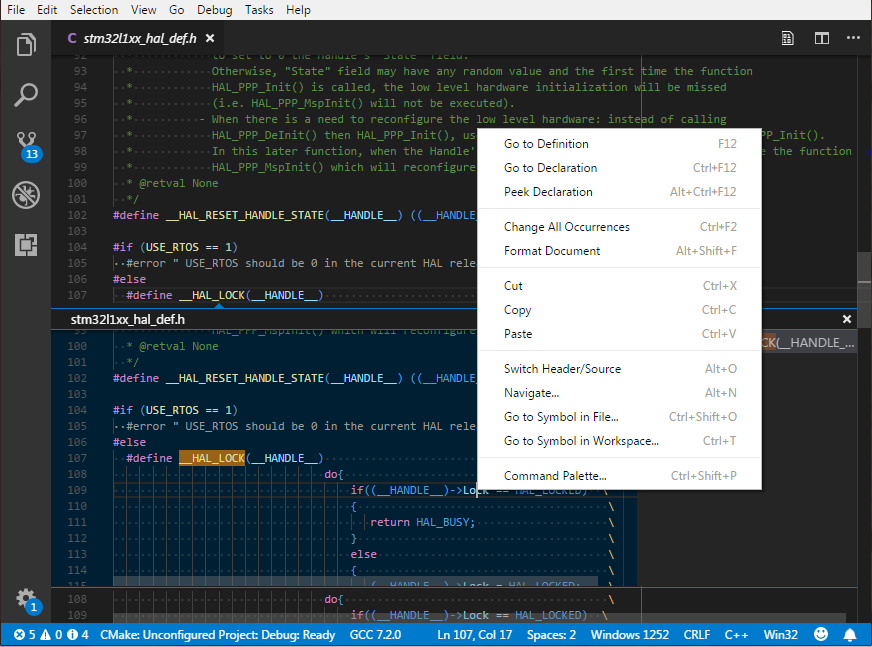Open the Debug view in the sidebar
This screenshot has width=872, height=647.
coord(26,195)
